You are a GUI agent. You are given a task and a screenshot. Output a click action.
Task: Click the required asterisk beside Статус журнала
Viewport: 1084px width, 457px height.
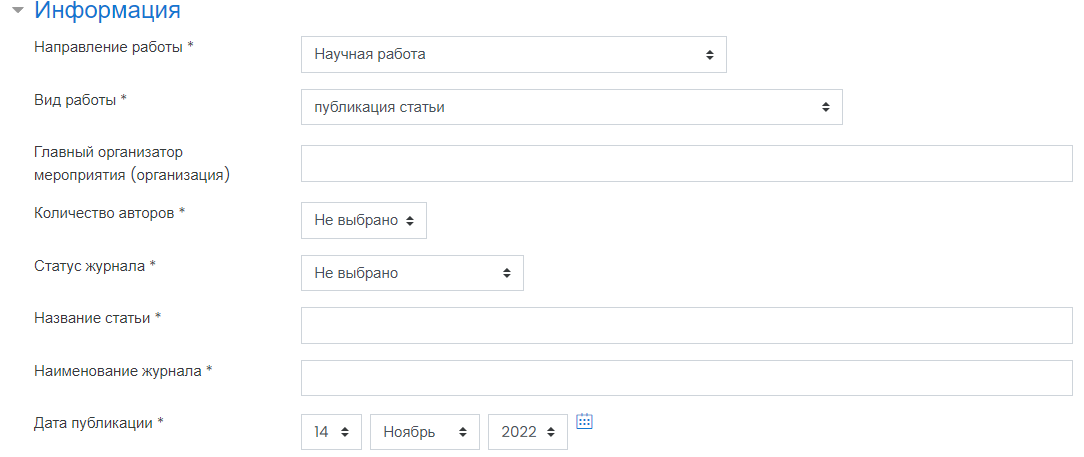click(x=153, y=265)
